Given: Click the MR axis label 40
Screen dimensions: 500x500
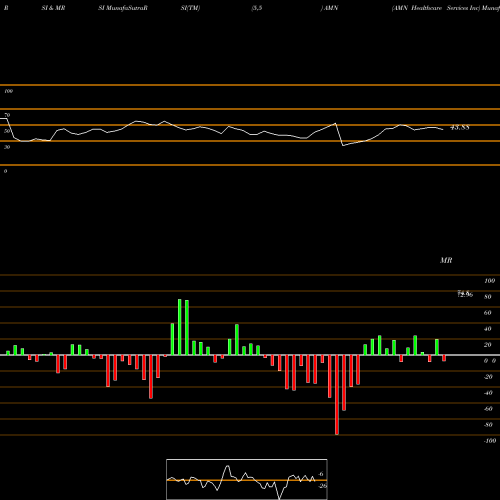Looking at the screenshot, I should 488,329.
